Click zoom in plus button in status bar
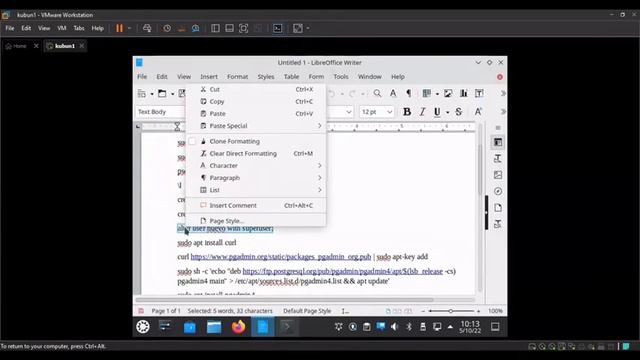 [x=478, y=311]
